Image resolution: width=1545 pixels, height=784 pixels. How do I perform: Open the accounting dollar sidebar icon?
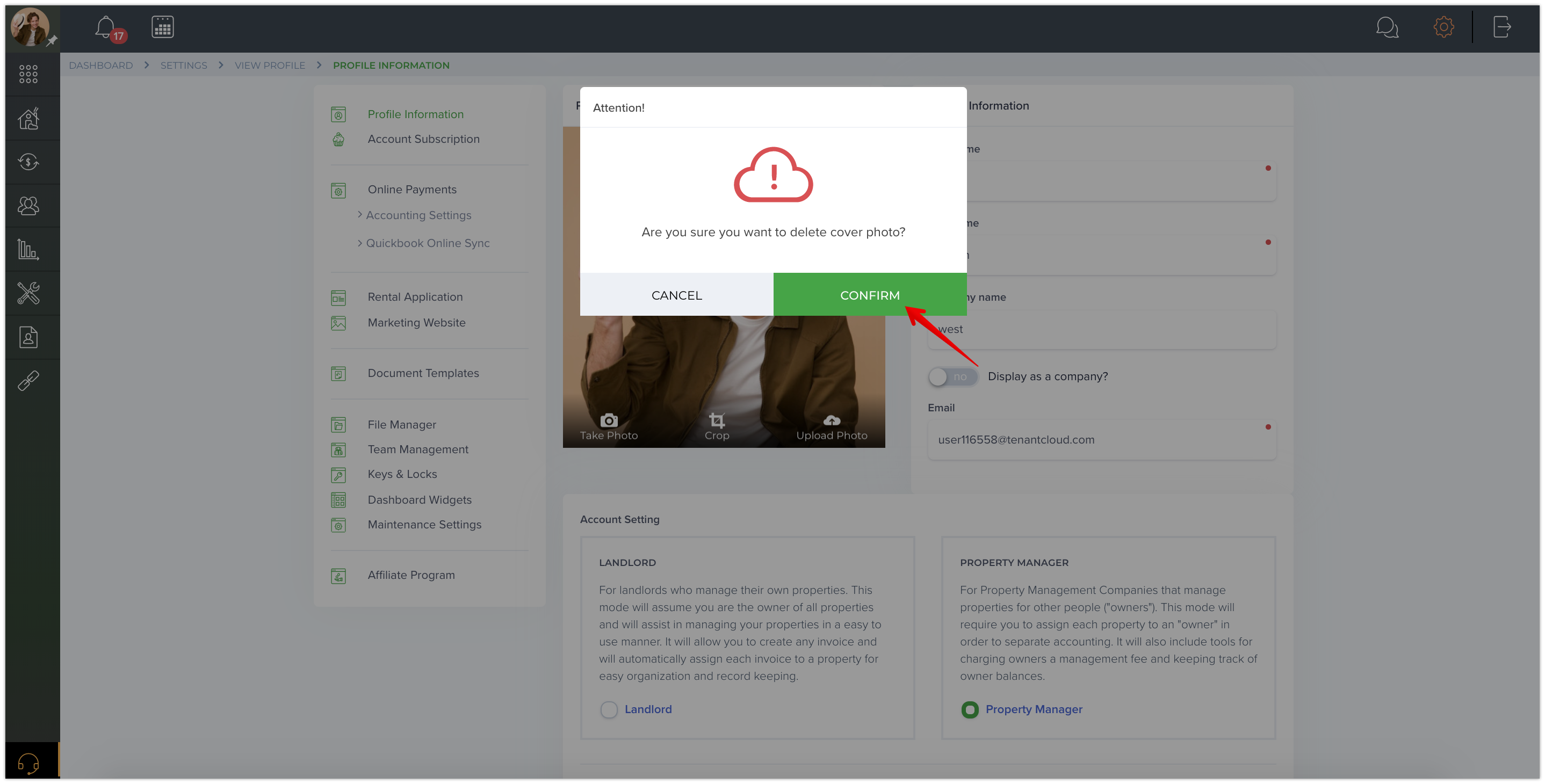click(28, 162)
